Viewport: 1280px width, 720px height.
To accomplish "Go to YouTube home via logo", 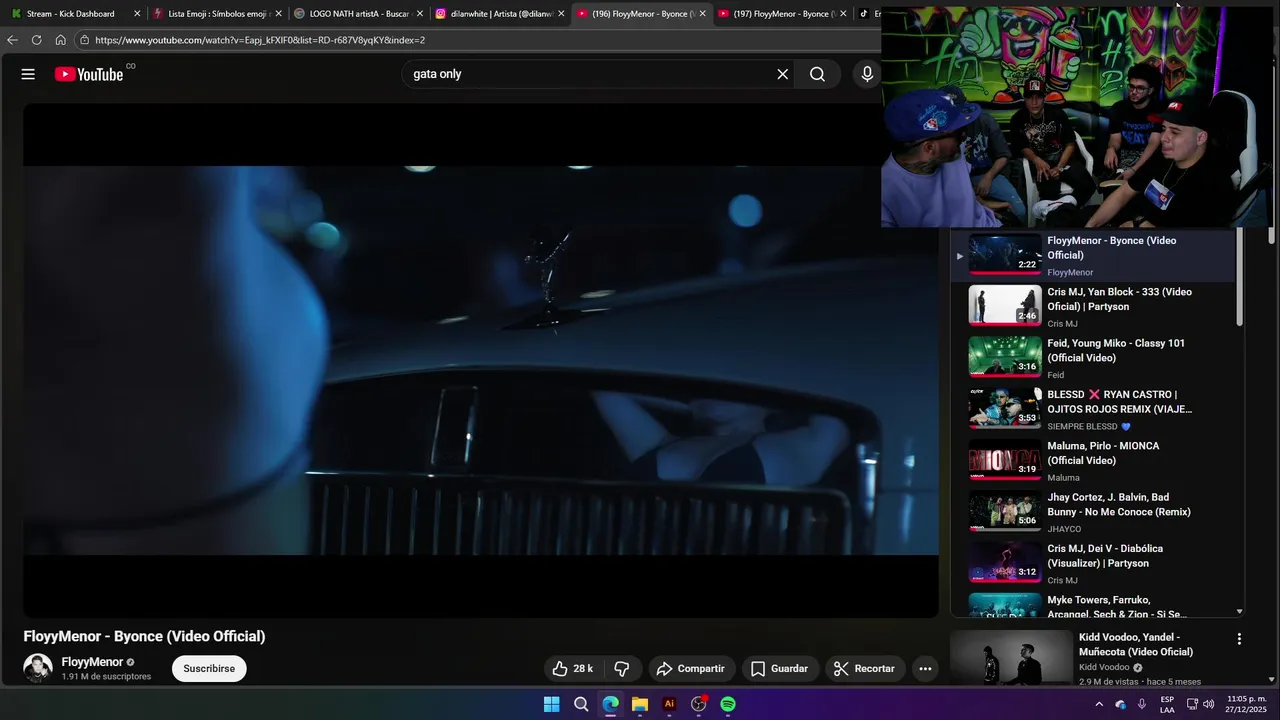I will pyautogui.click(x=89, y=74).
